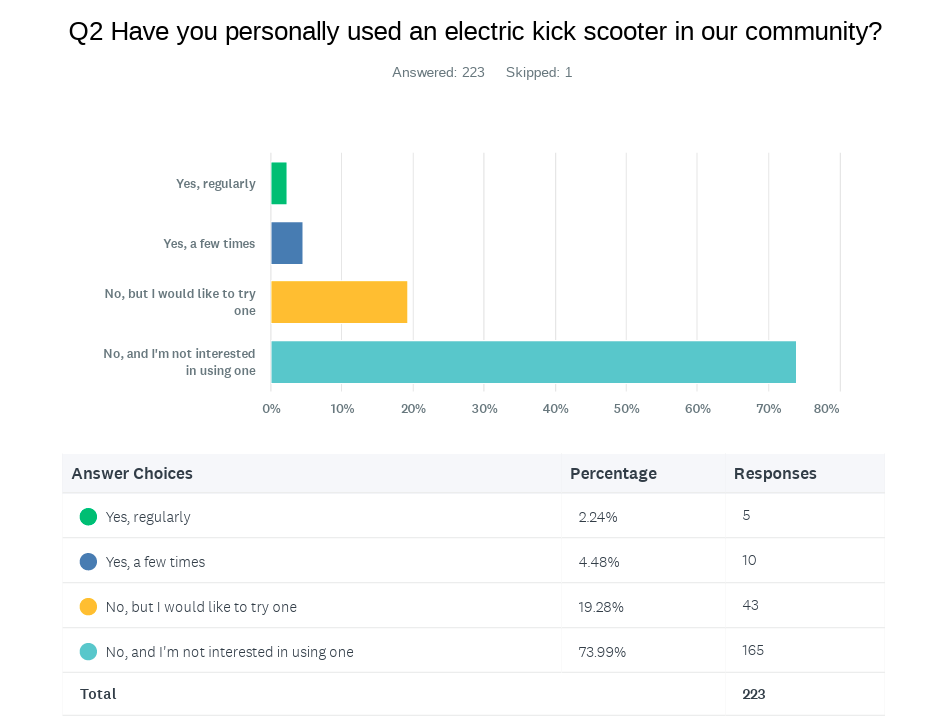
Task: Click 'No, but I would like to try one' table row
Action: 201,607
